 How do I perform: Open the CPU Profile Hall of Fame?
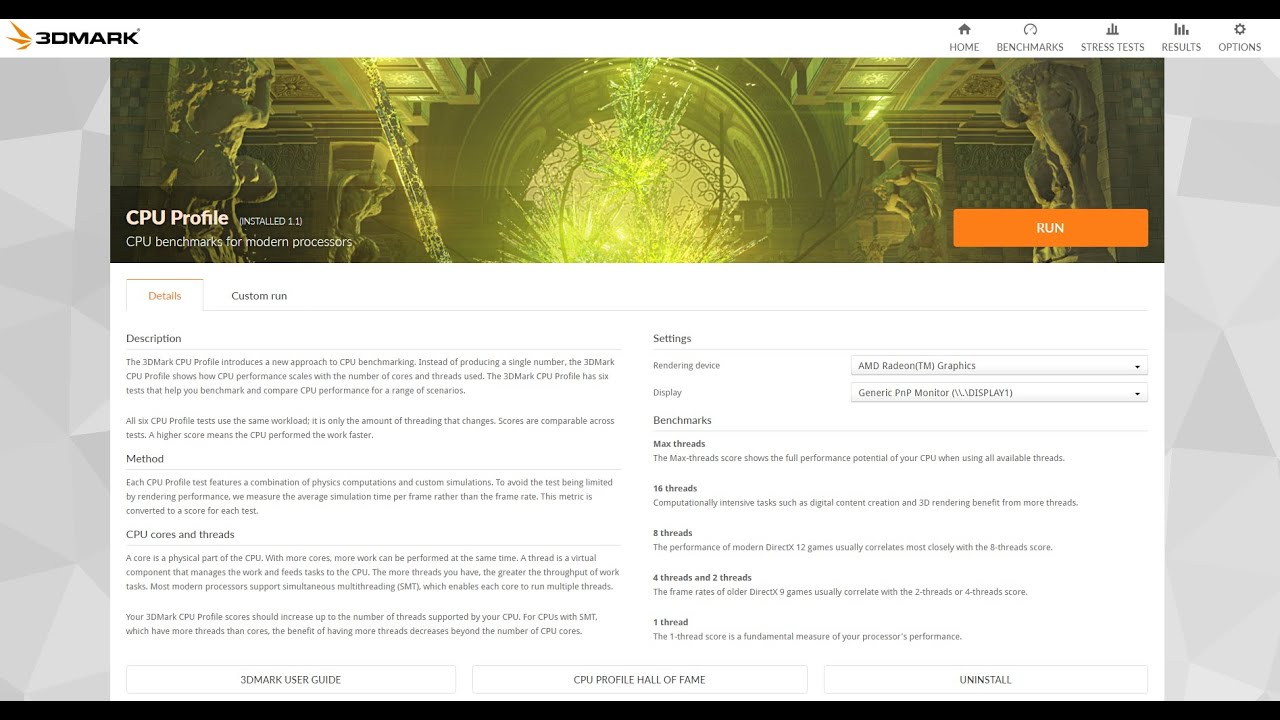point(639,680)
